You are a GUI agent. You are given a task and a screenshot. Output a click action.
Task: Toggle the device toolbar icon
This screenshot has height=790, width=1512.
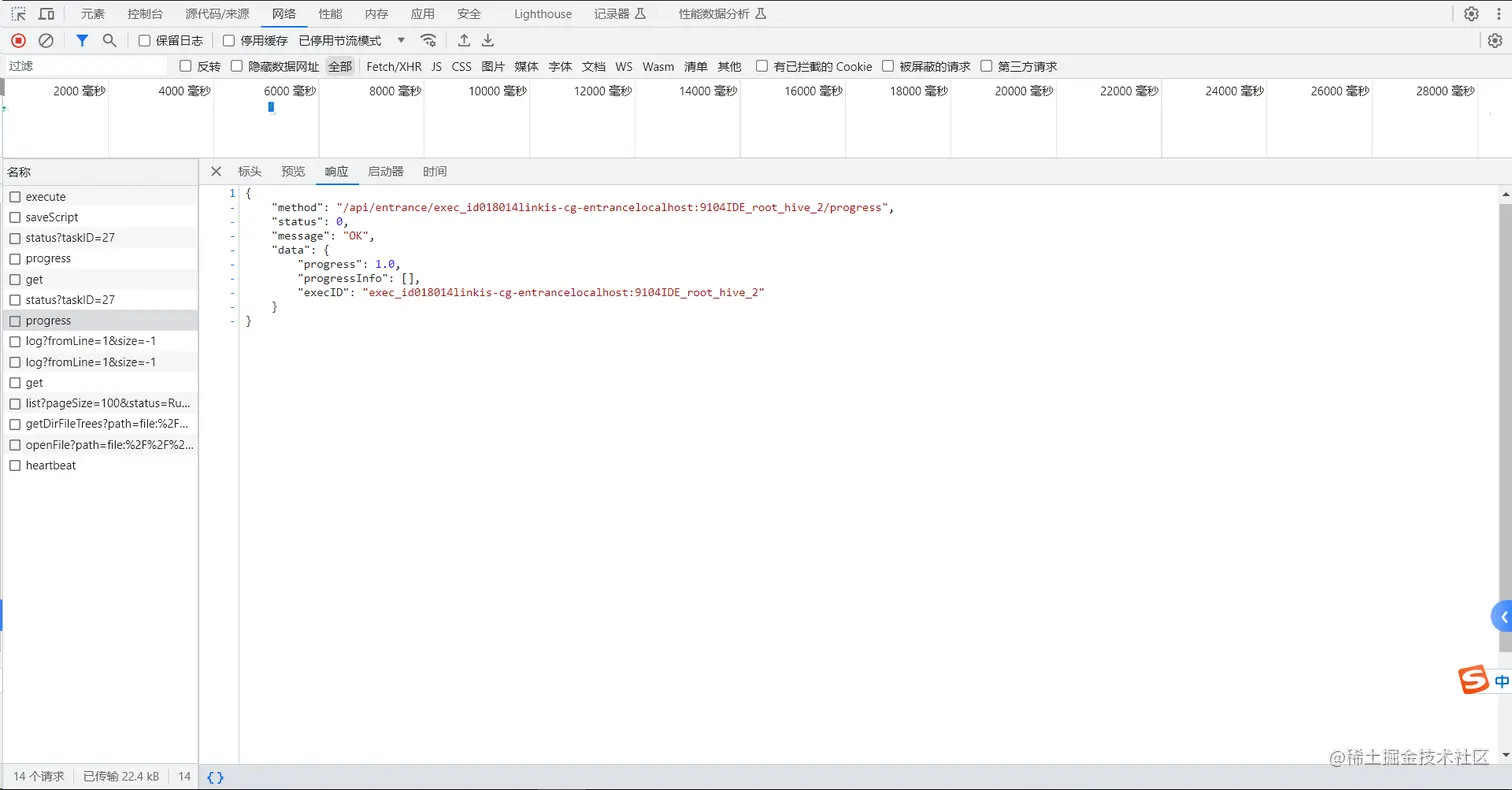click(46, 14)
